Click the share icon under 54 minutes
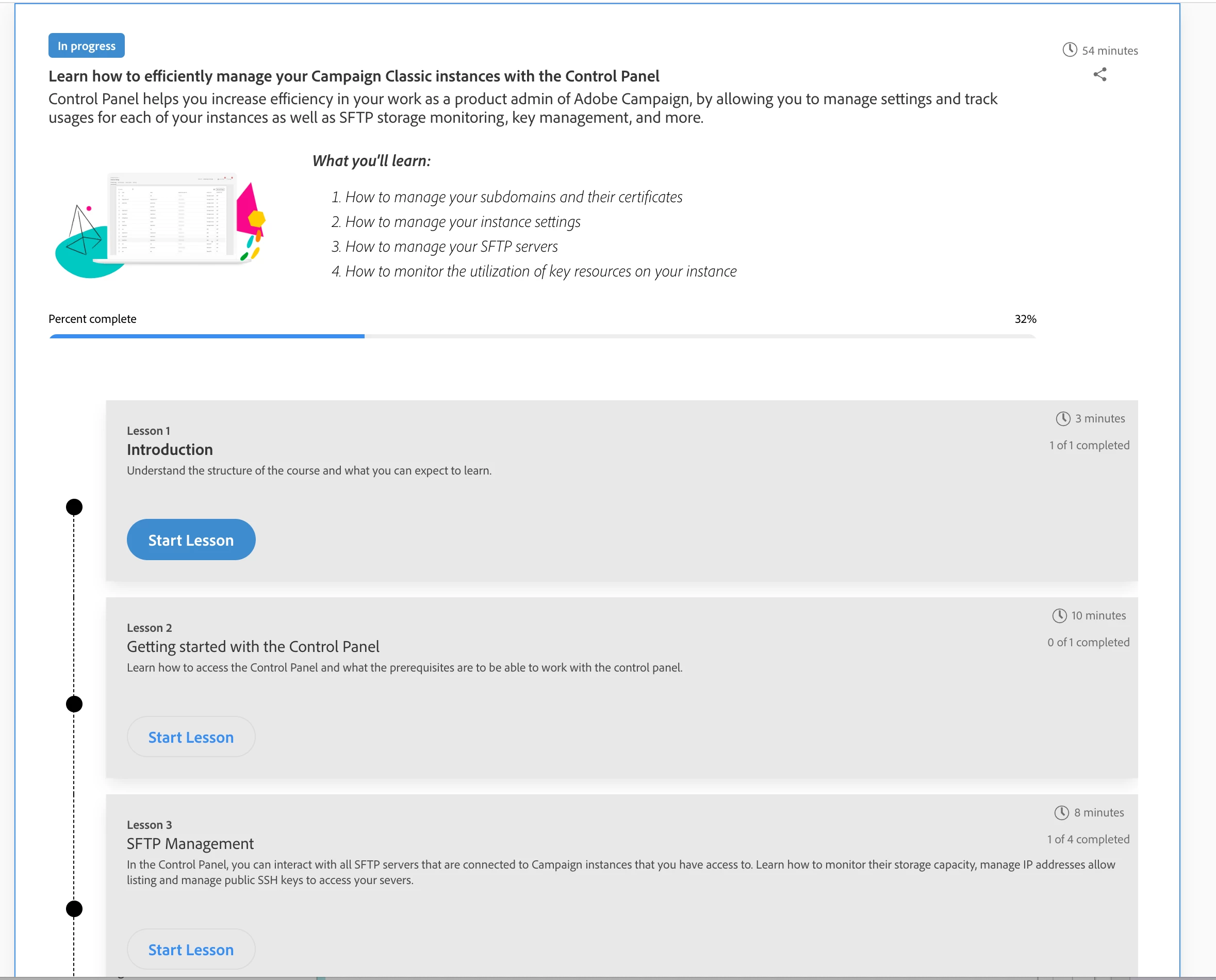This screenshot has height=980, width=1216. tap(1100, 74)
